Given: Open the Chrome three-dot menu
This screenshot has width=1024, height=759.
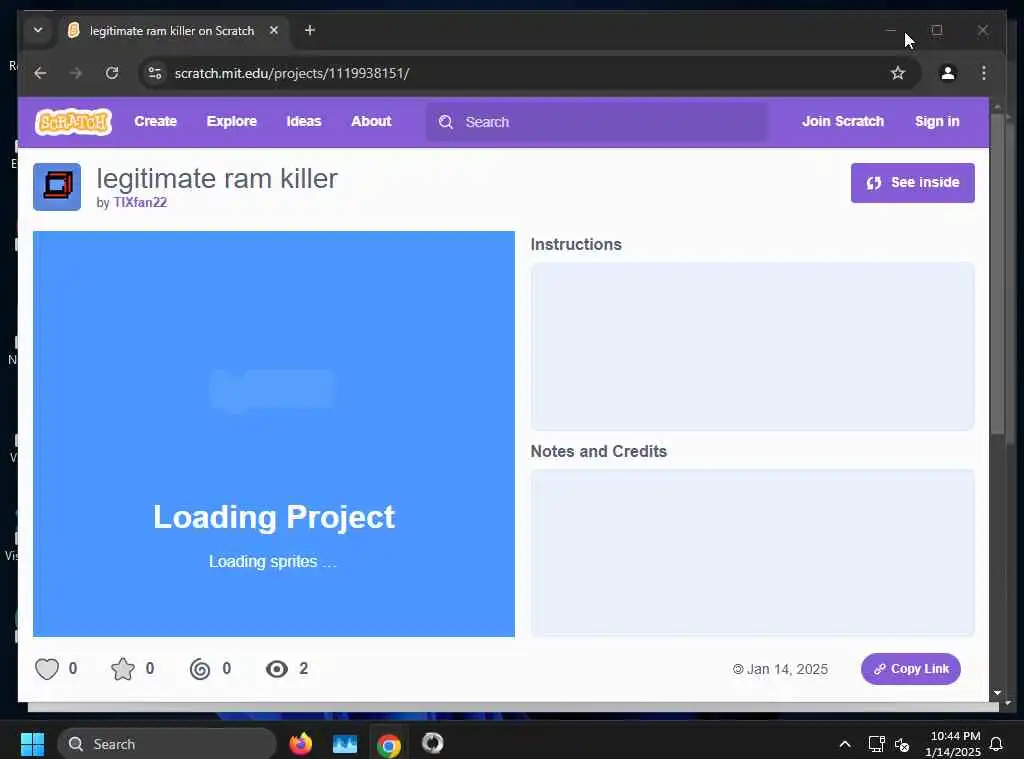Looking at the screenshot, I should 984,73.
